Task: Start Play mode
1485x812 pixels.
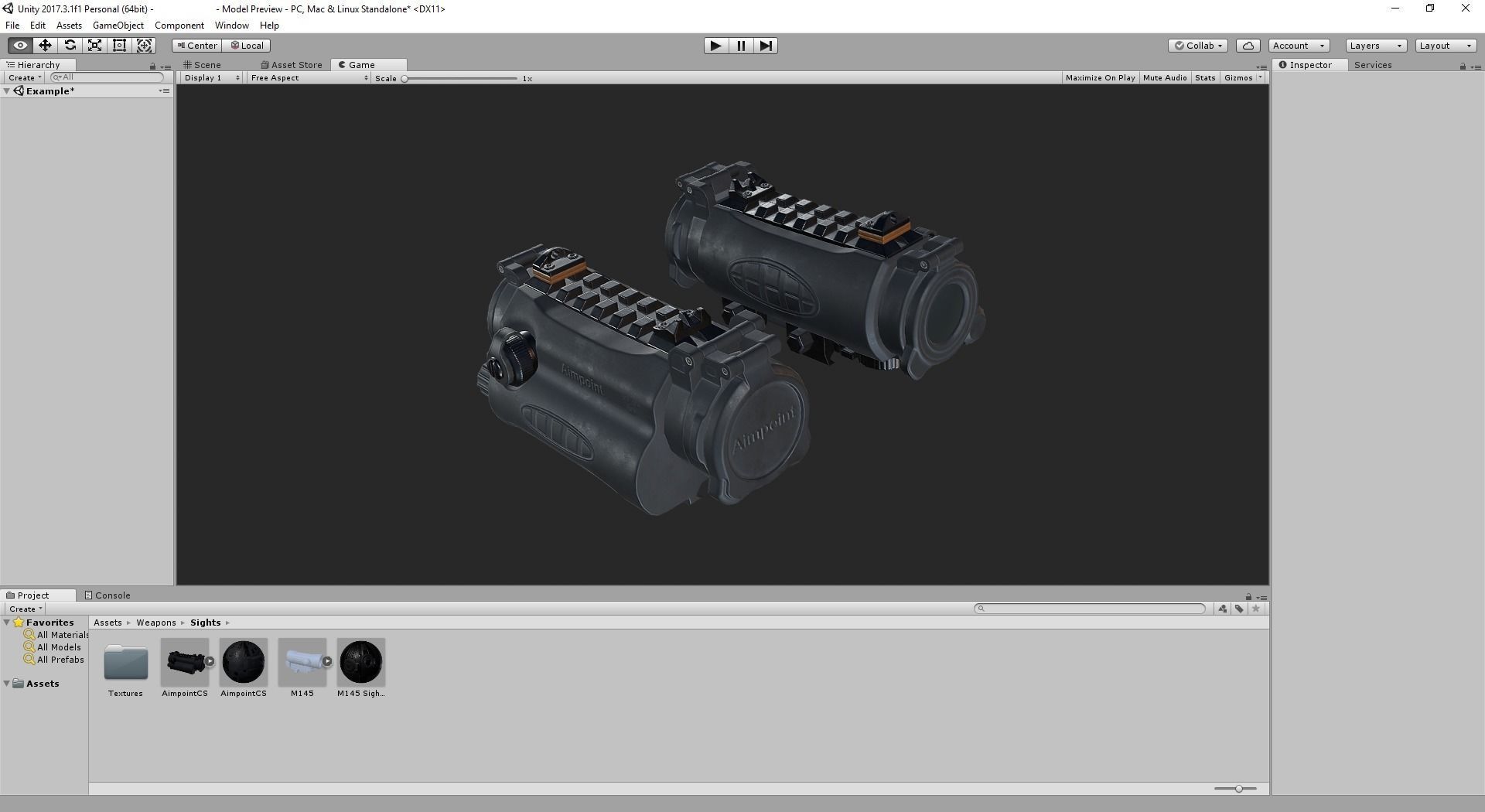Action: click(715, 46)
